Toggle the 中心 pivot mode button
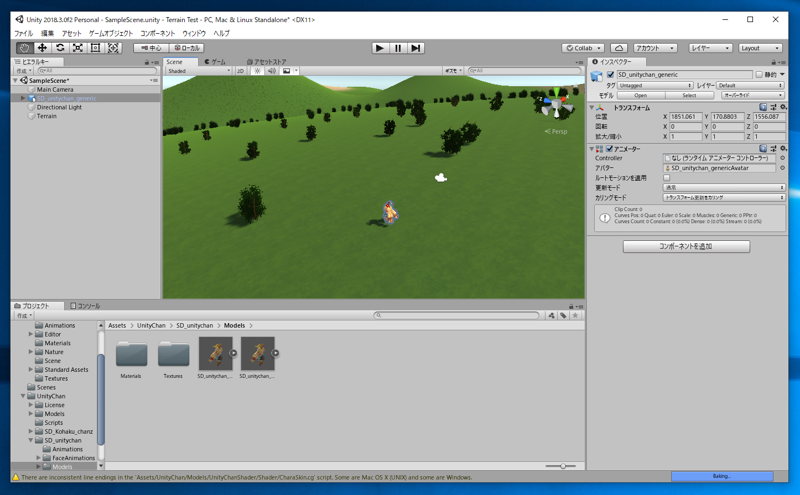This screenshot has height=495, width=800. pos(151,48)
